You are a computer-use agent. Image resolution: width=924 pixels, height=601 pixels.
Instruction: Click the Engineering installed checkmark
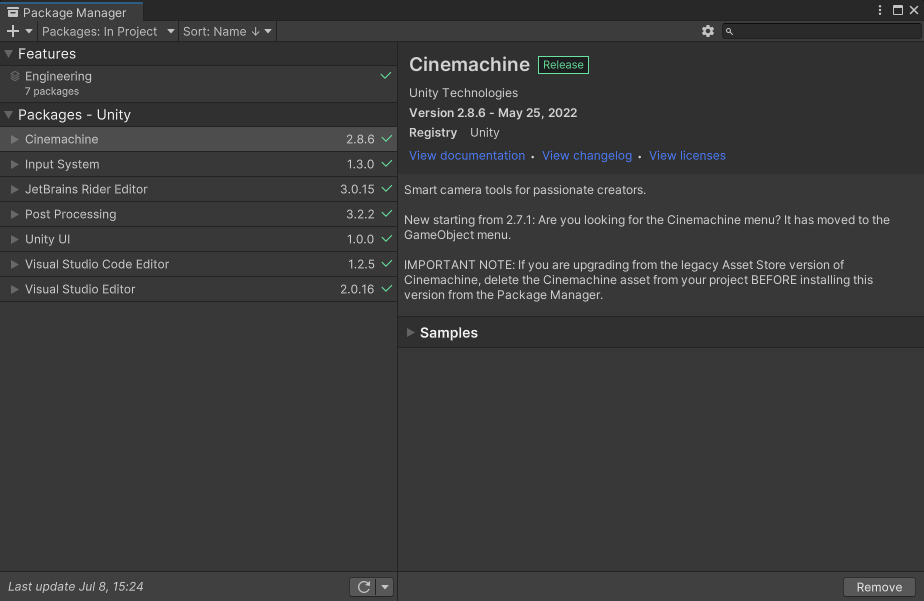pyautogui.click(x=385, y=75)
